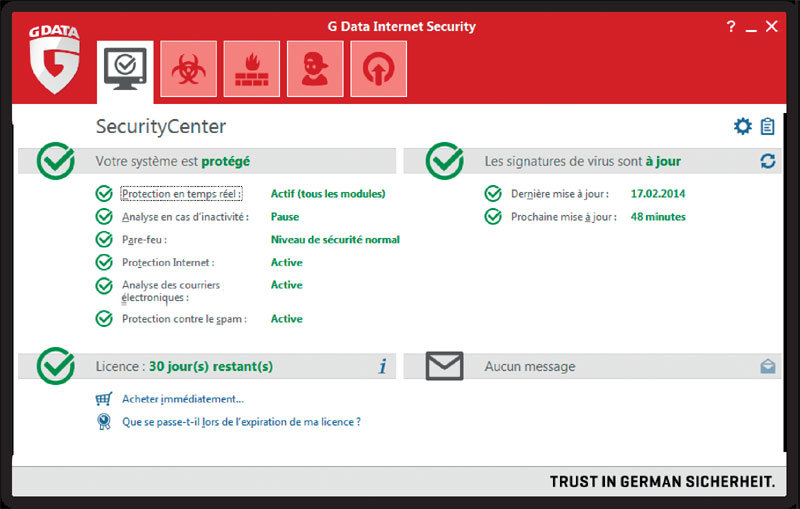
Task: Click the checkmark for Protection contre le spam
Action: [x=104, y=319]
